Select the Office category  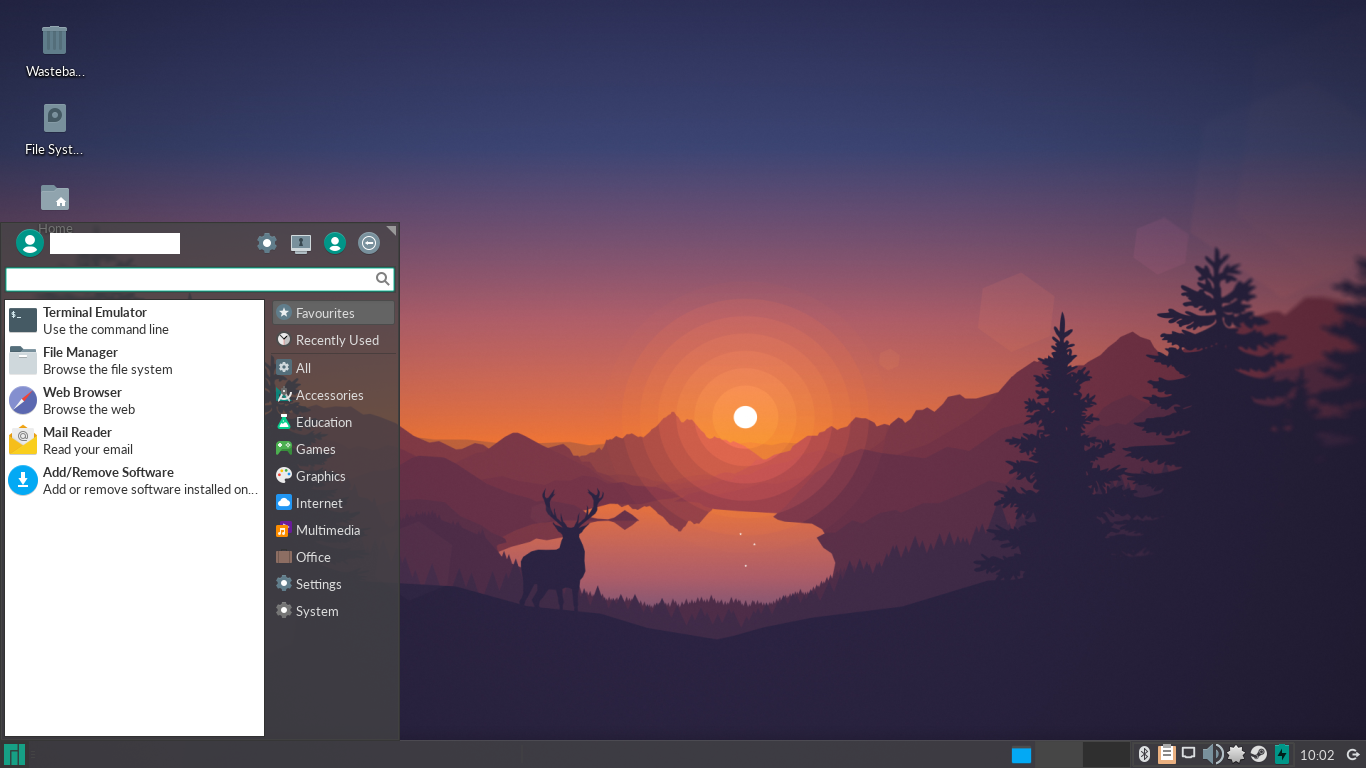tap(334, 557)
